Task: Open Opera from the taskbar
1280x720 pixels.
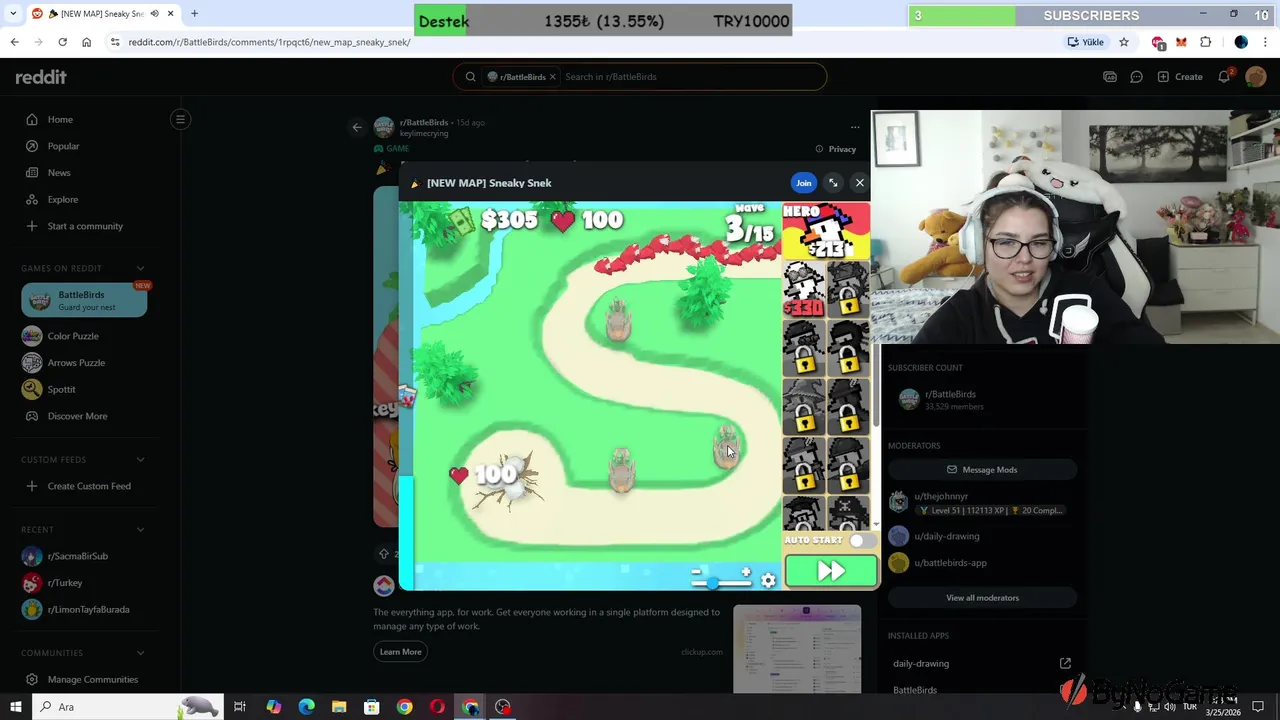Action: 437,707
